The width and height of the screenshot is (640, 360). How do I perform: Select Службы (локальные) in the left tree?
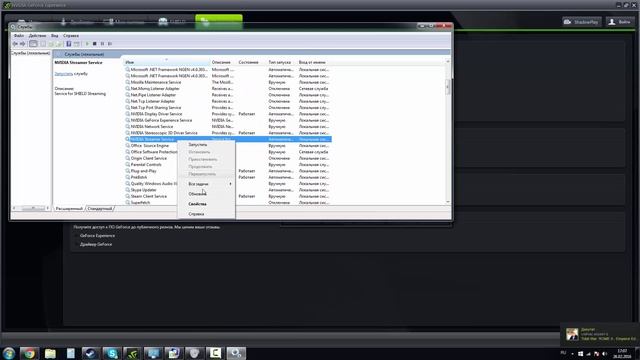31,53
